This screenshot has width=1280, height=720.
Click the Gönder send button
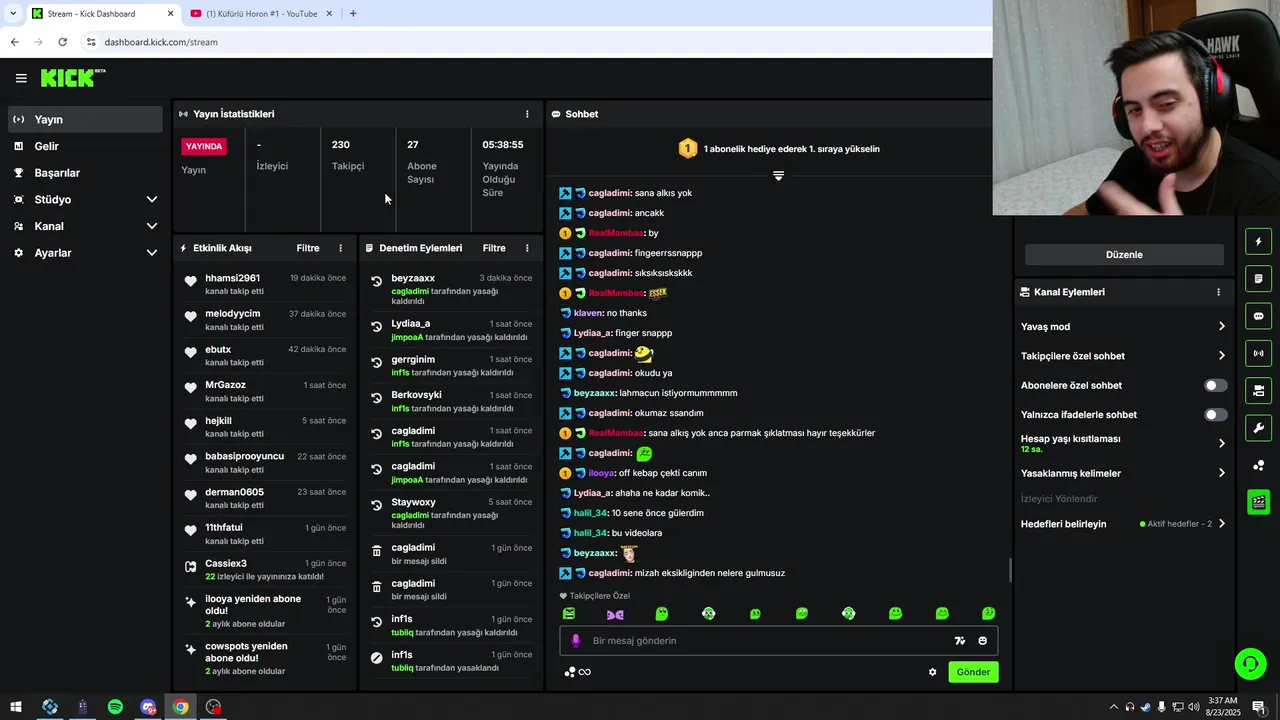click(973, 672)
